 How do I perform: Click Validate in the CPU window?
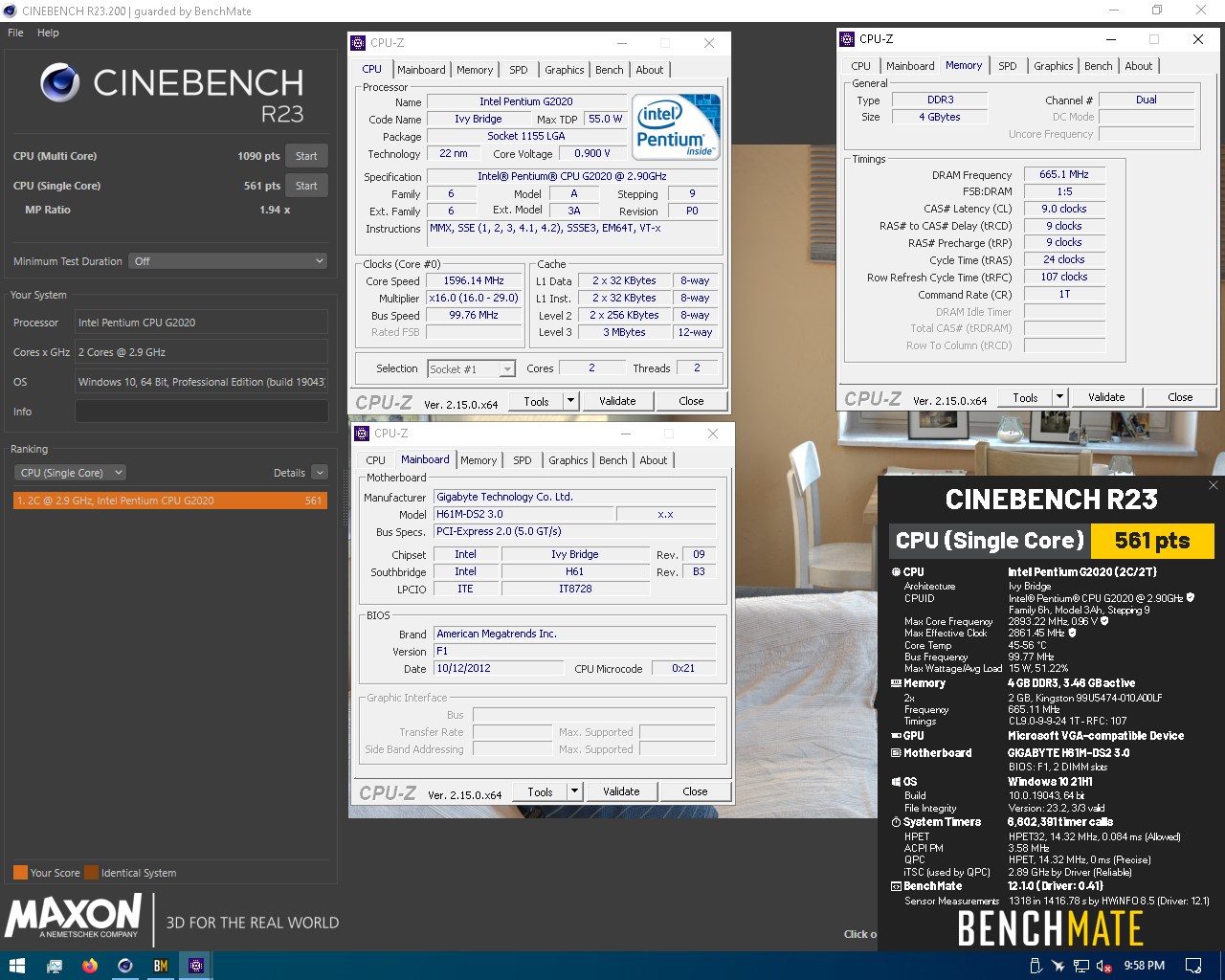[617, 401]
